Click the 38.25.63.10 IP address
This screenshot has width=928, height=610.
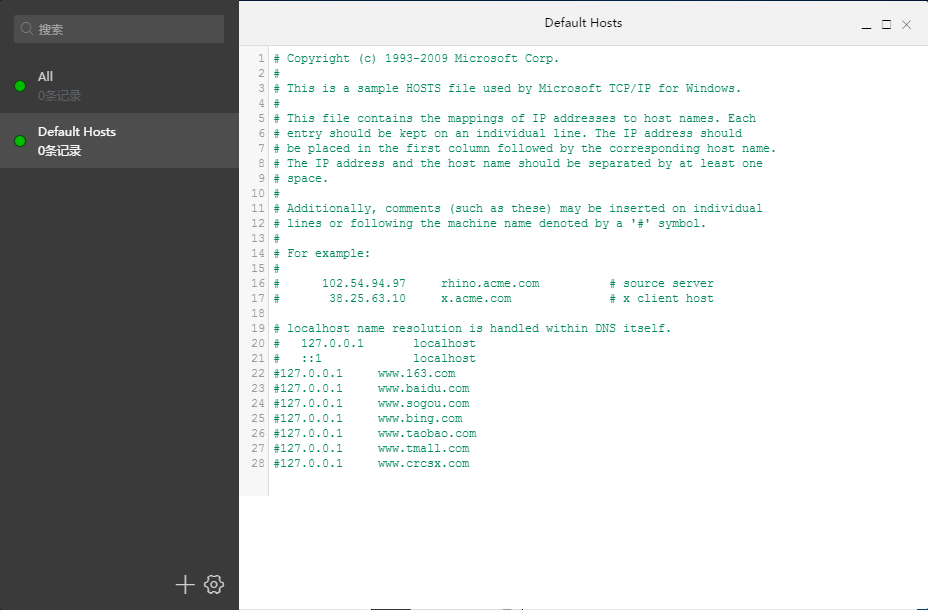tap(368, 298)
